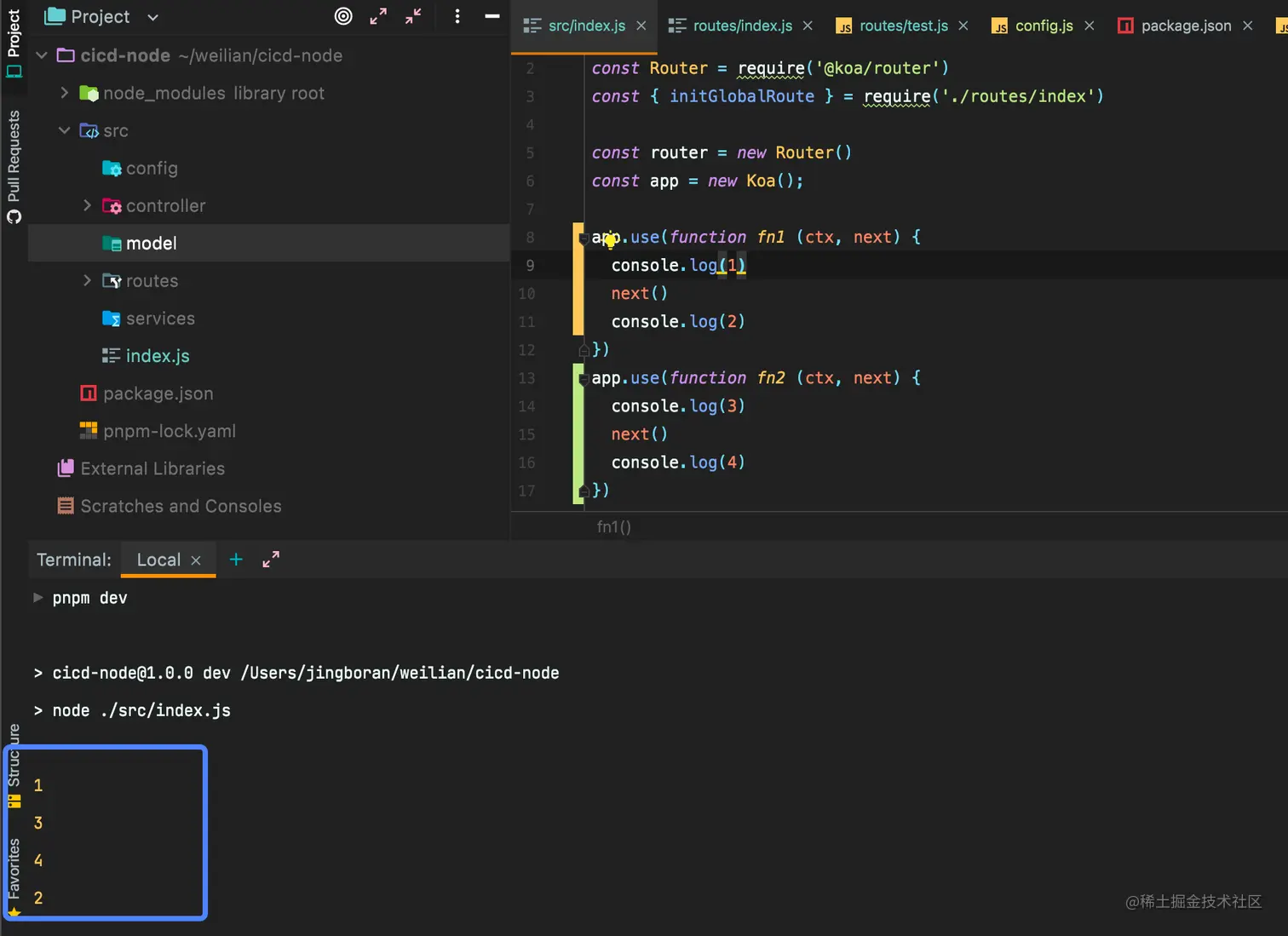Hide the Project panel with minus icon
The width and height of the screenshot is (1288, 936).
[x=492, y=16]
